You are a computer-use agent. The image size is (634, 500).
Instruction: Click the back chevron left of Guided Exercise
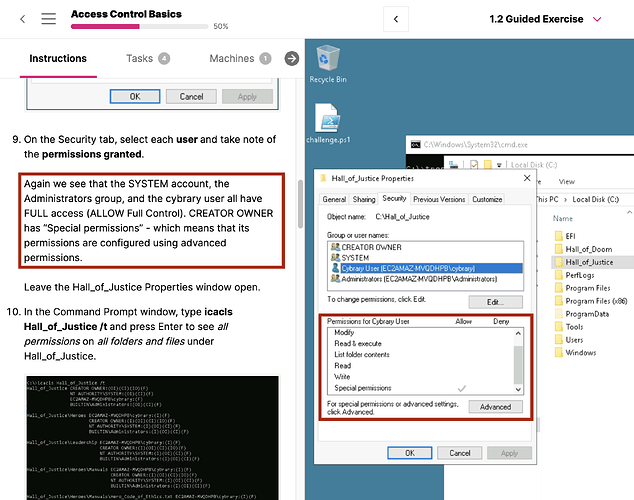[396, 19]
